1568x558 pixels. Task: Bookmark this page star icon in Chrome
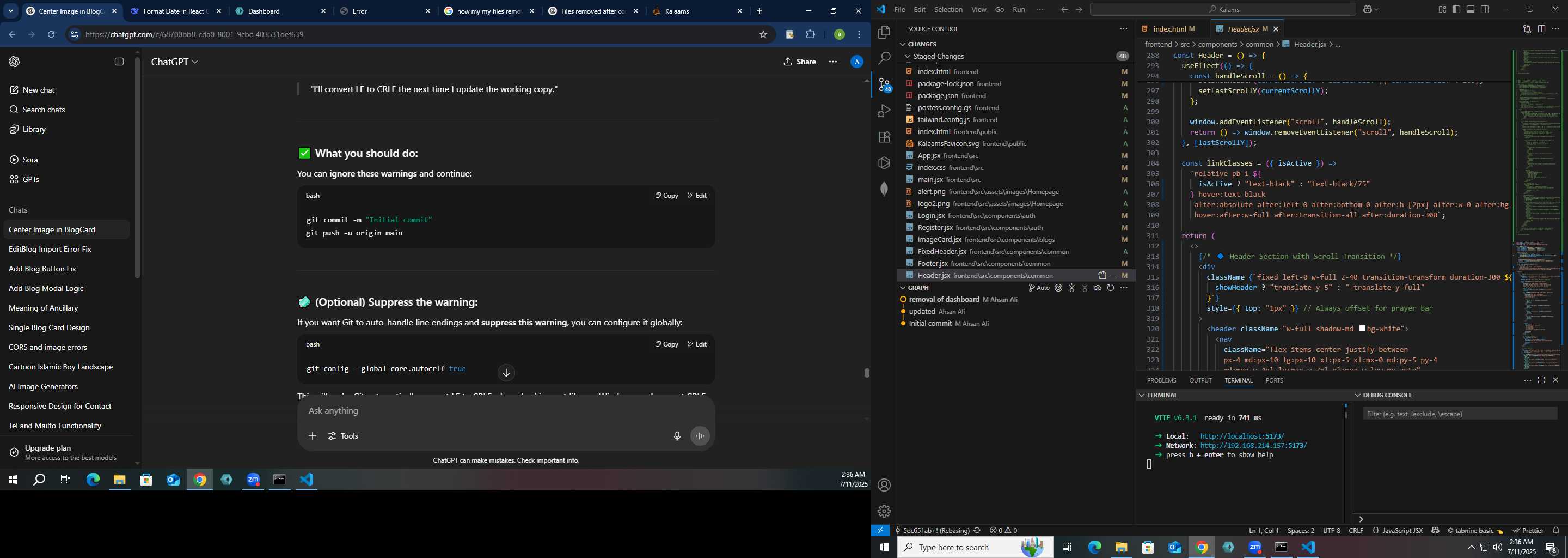click(x=763, y=35)
